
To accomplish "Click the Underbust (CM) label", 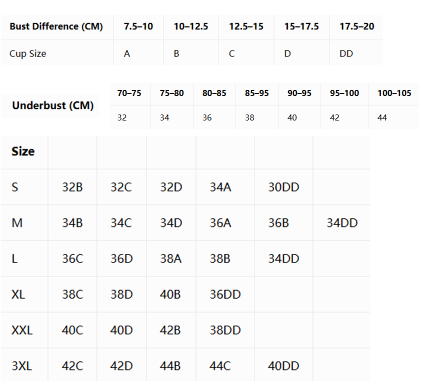I will [53, 105].
